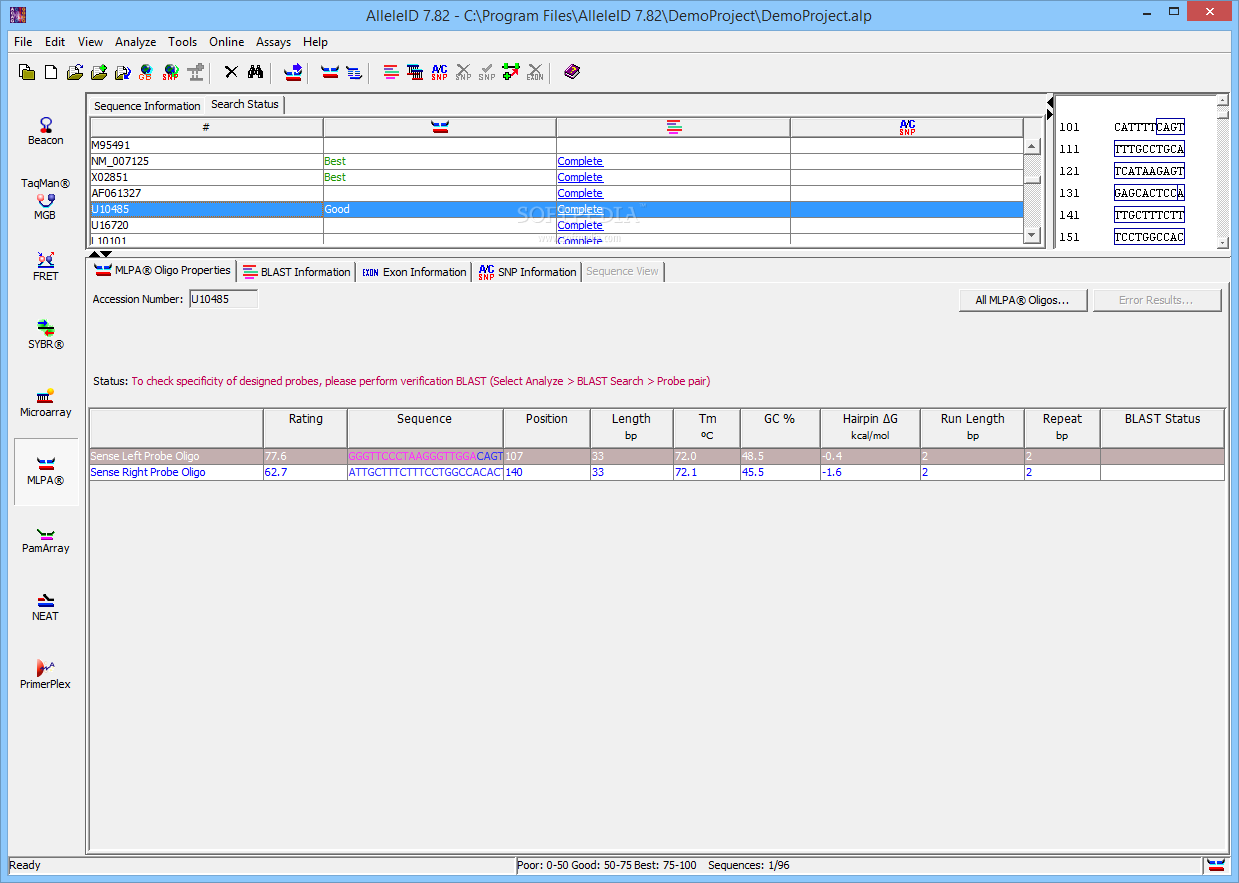Click the GC % column header
The image size is (1239, 883).
pos(779,427)
